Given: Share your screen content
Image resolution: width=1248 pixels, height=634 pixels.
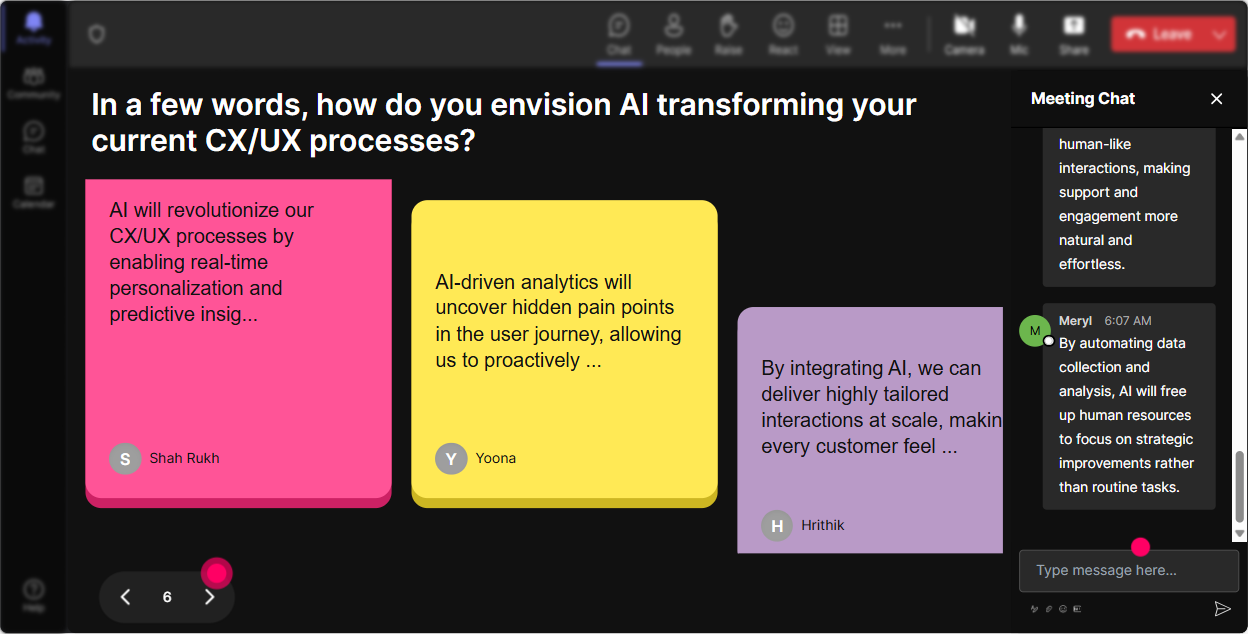Looking at the screenshot, I should click(x=1074, y=34).
